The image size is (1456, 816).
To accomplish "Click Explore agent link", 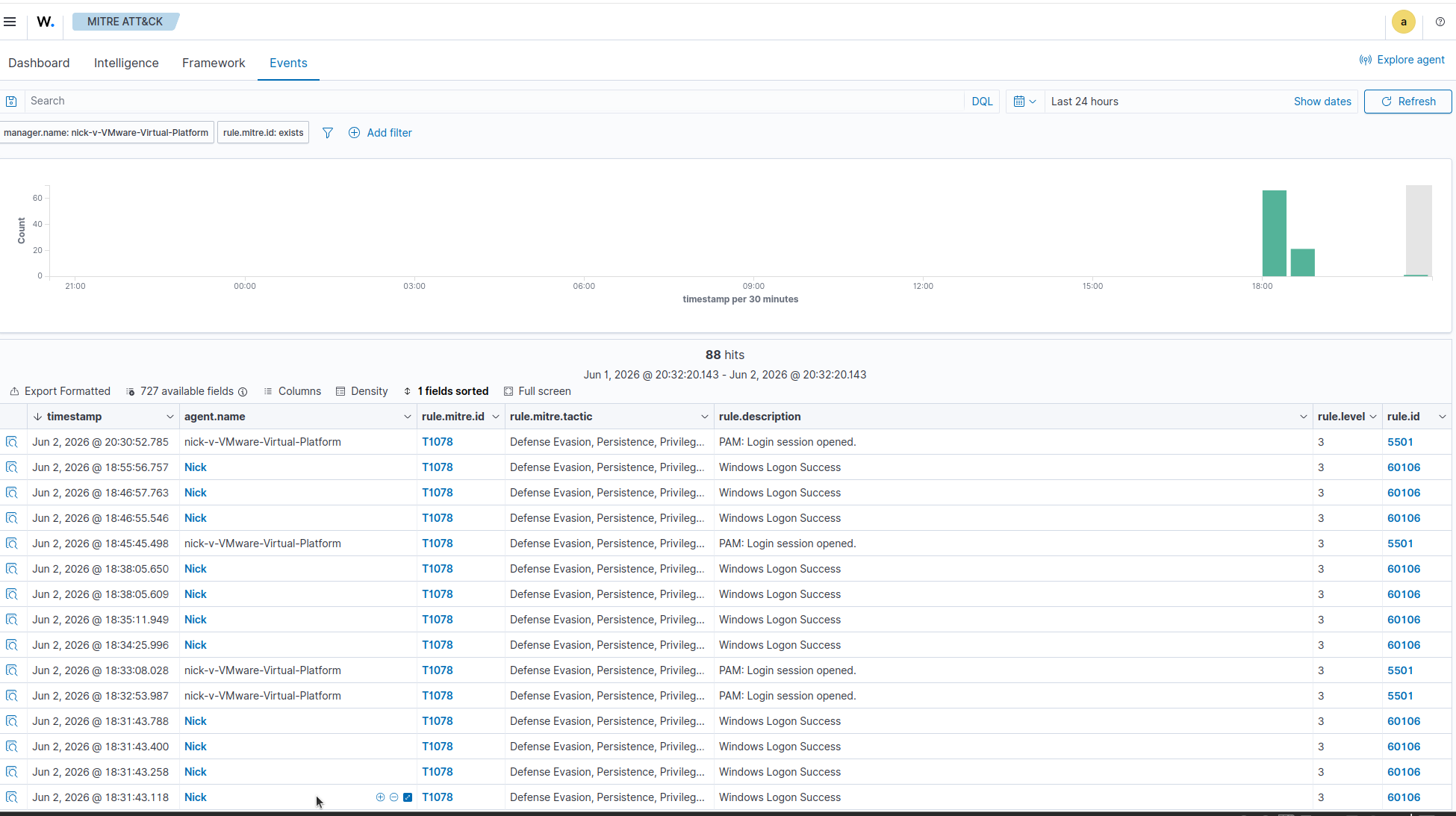I will 1402,60.
